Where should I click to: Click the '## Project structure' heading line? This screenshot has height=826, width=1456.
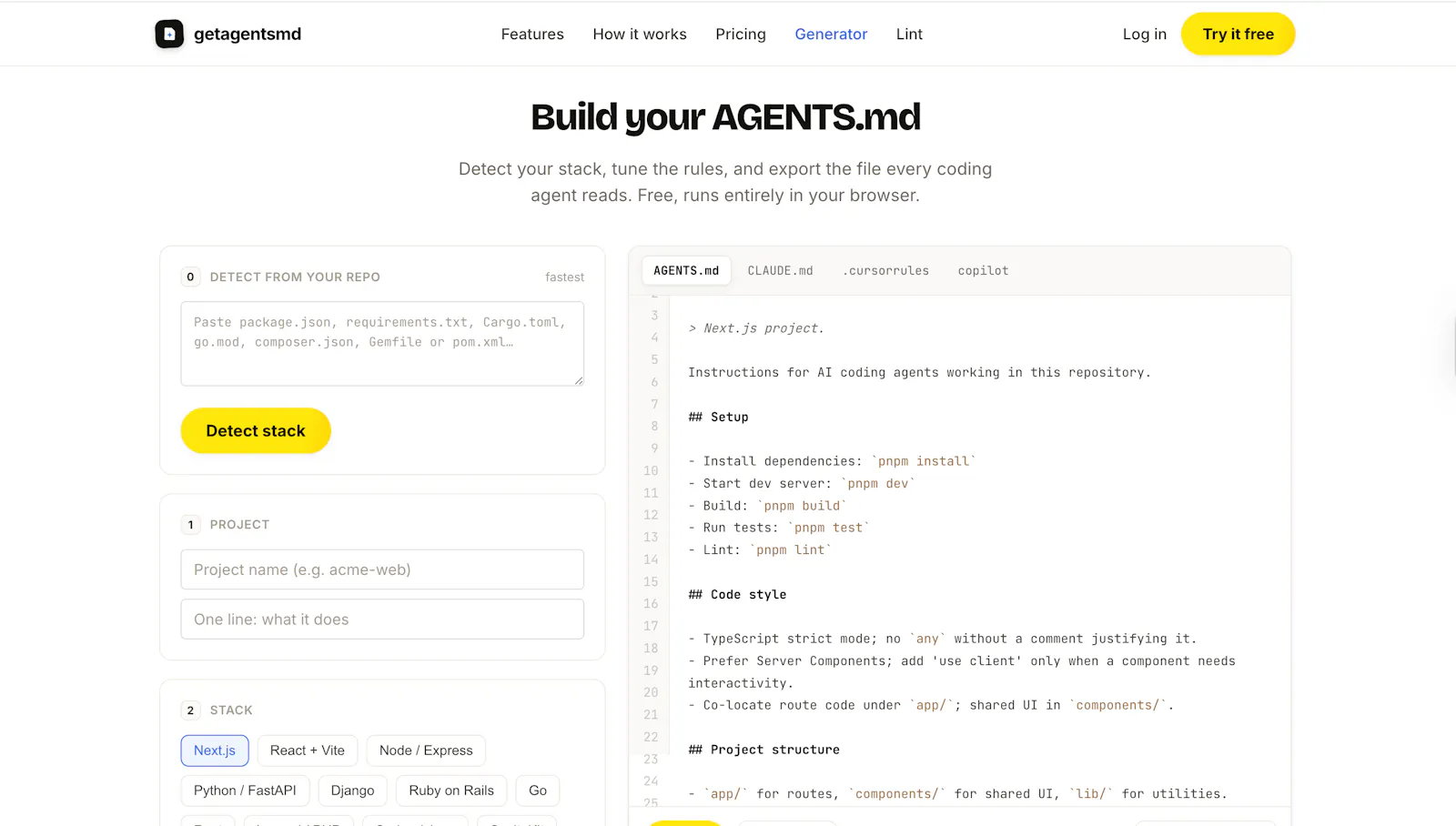[763, 750]
